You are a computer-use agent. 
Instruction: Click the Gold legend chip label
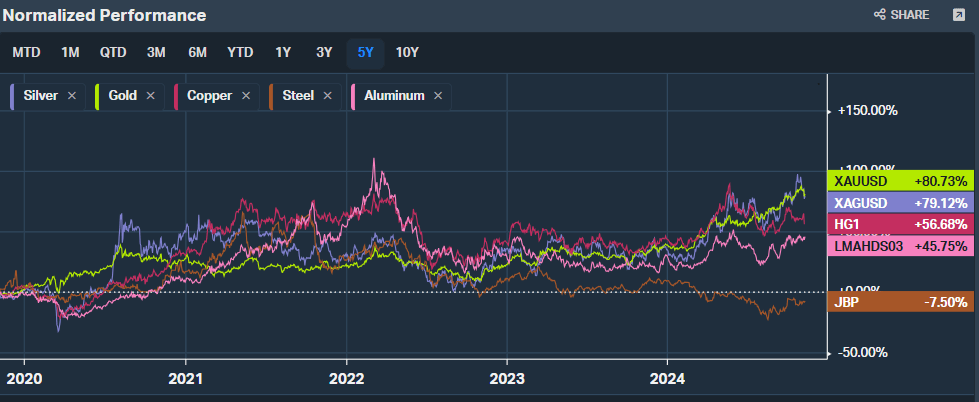pyautogui.click(x=122, y=96)
